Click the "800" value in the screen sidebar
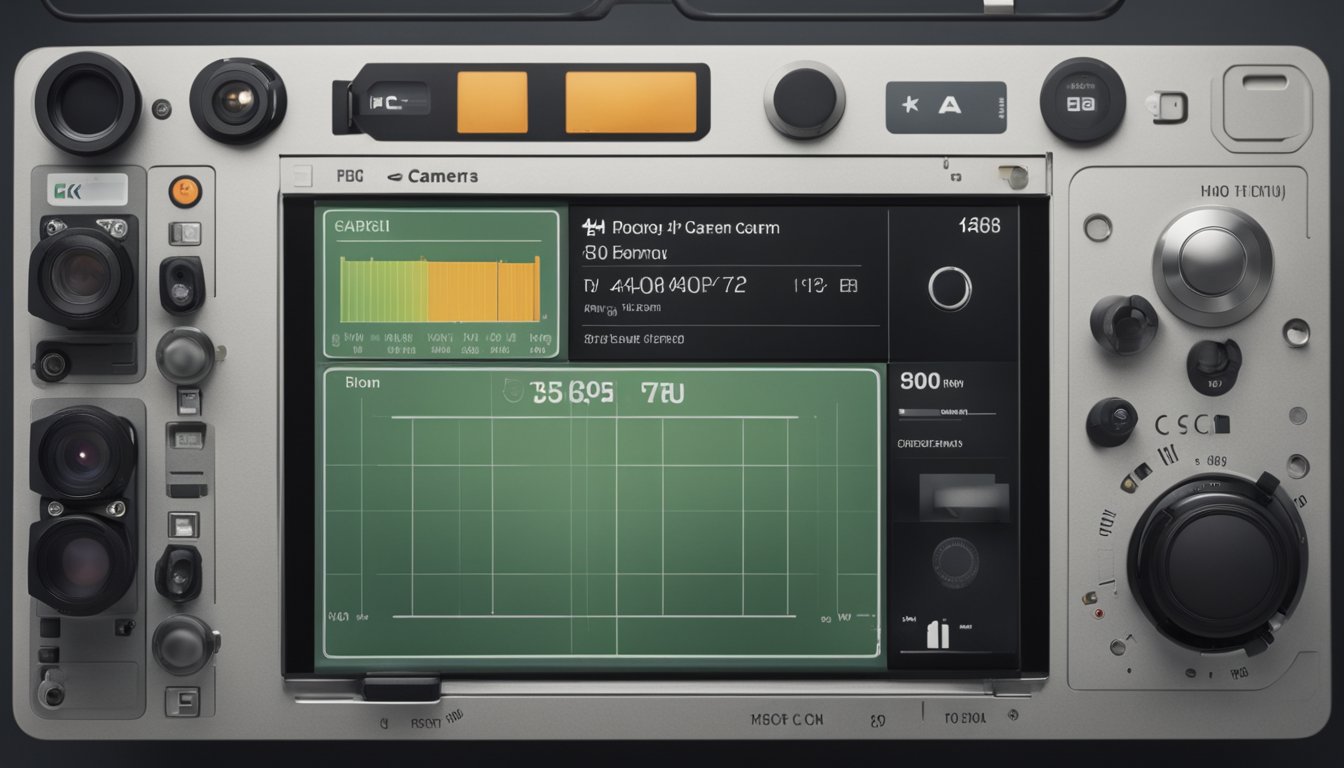Image resolution: width=1344 pixels, height=768 pixels. click(x=920, y=381)
